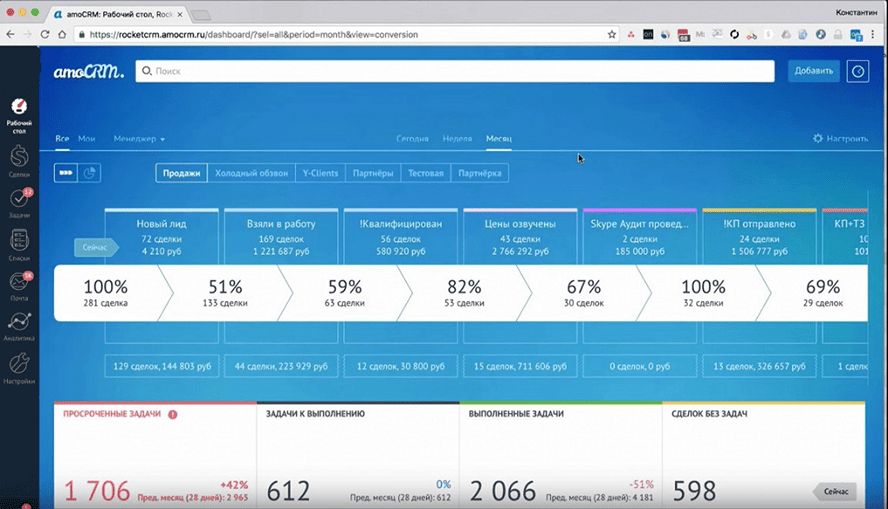Open the Настройки wrench icon
Viewport: 888px width, 509px height.
point(19,368)
